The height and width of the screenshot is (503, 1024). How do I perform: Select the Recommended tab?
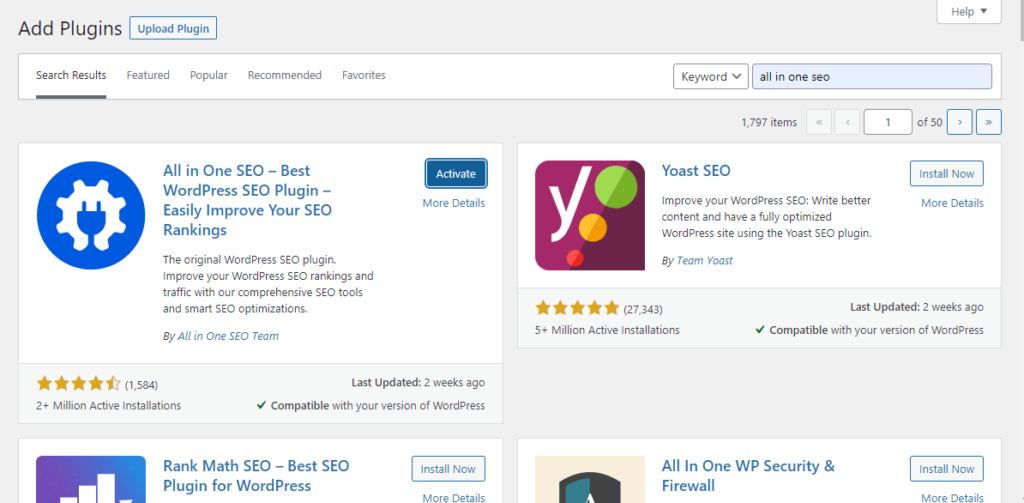[x=285, y=76]
